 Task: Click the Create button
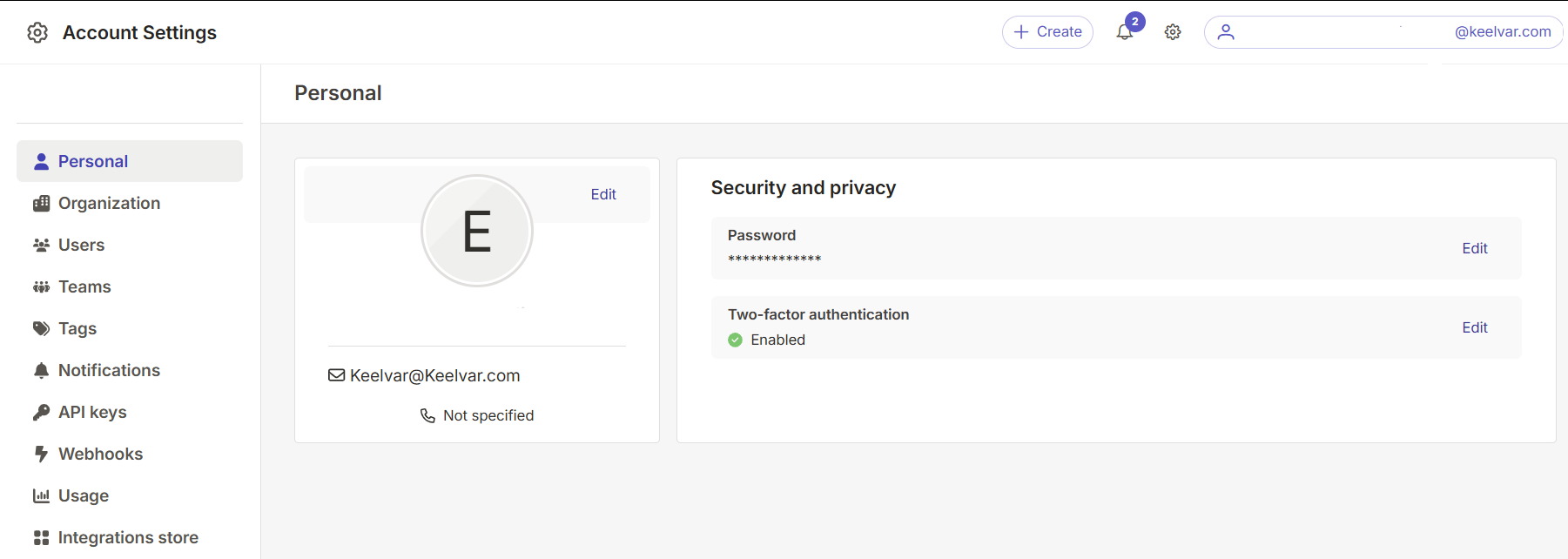(x=1047, y=32)
